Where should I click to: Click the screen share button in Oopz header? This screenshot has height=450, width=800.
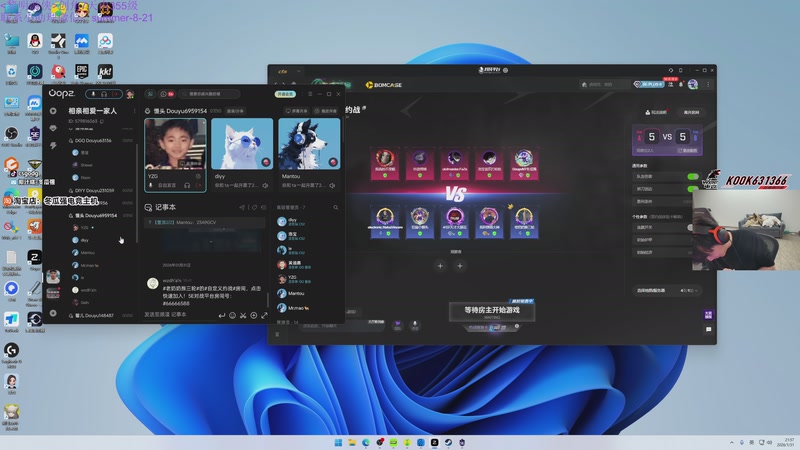point(296,111)
